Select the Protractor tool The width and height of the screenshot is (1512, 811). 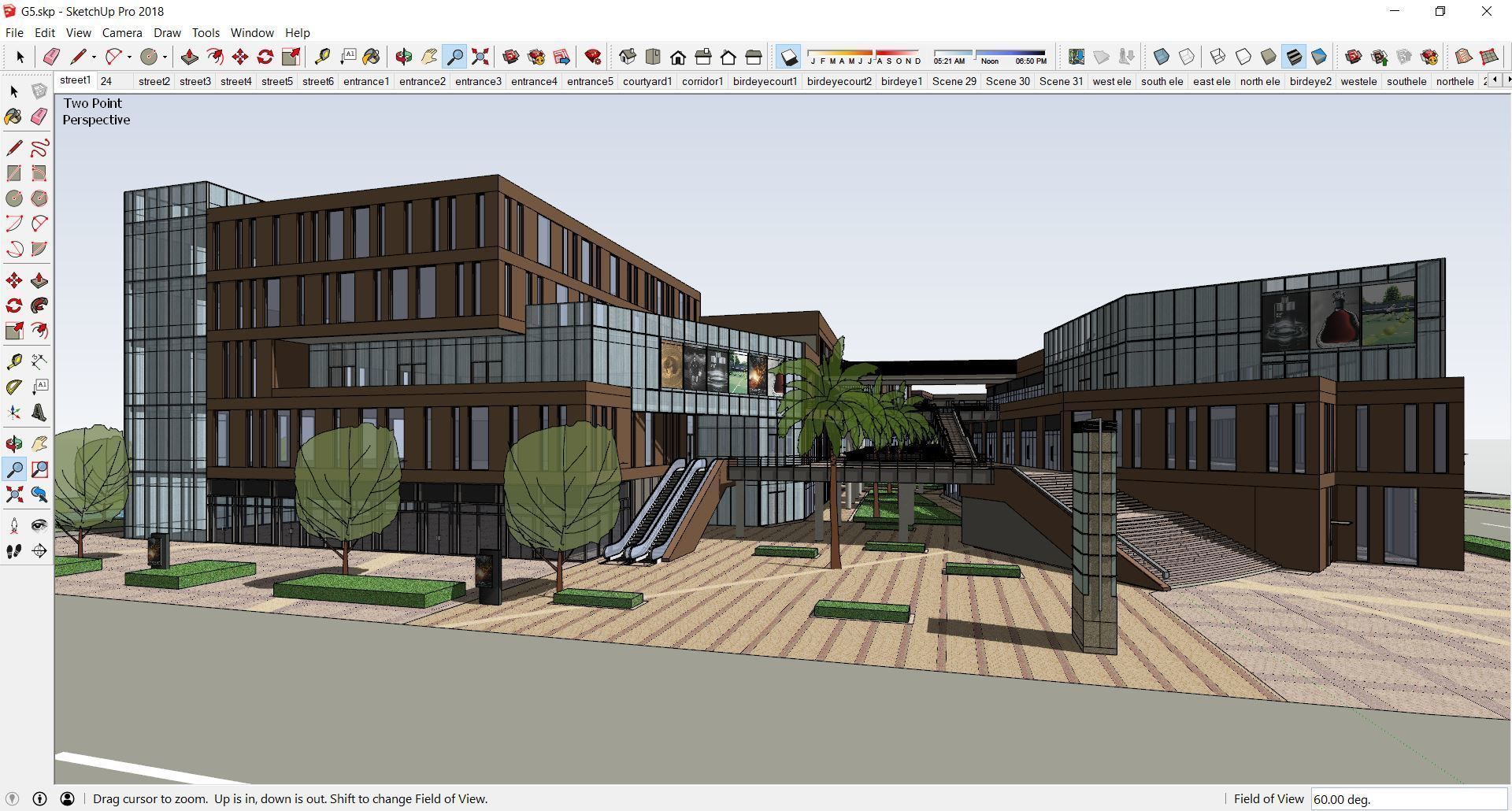click(14, 387)
